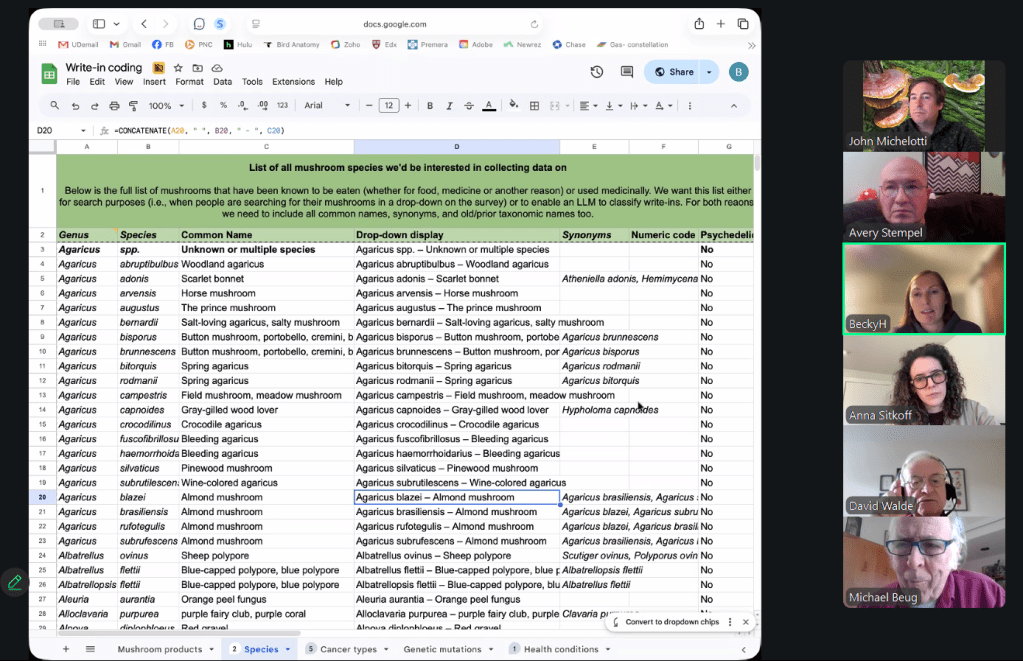This screenshot has width=1023, height=661.
Task: Toggle strikethrough formatting
Action: pyautogui.click(x=468, y=106)
